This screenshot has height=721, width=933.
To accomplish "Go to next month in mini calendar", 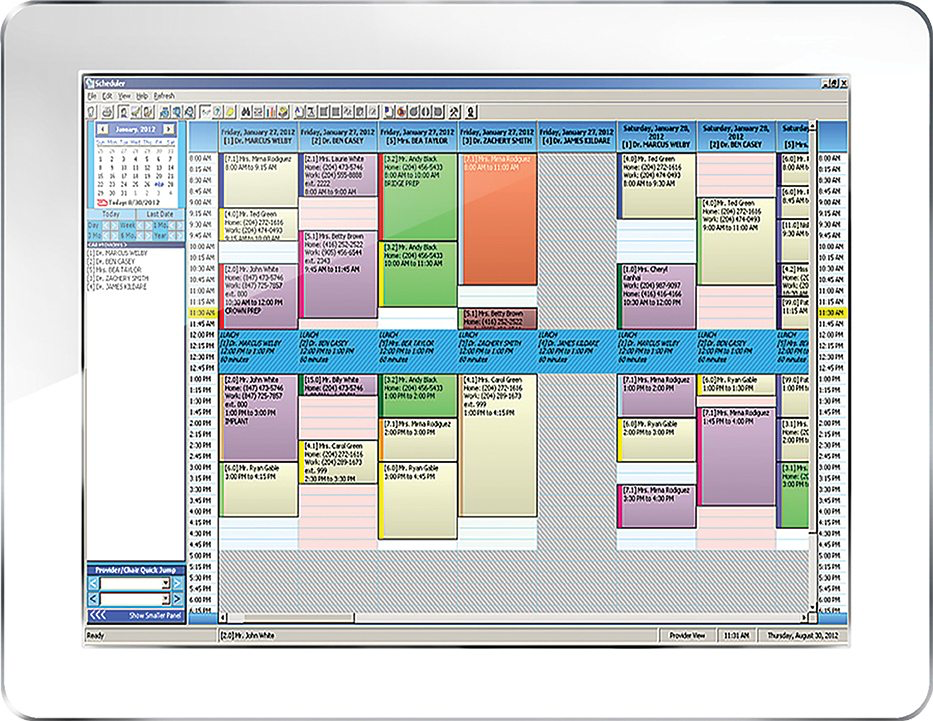I will click(169, 129).
